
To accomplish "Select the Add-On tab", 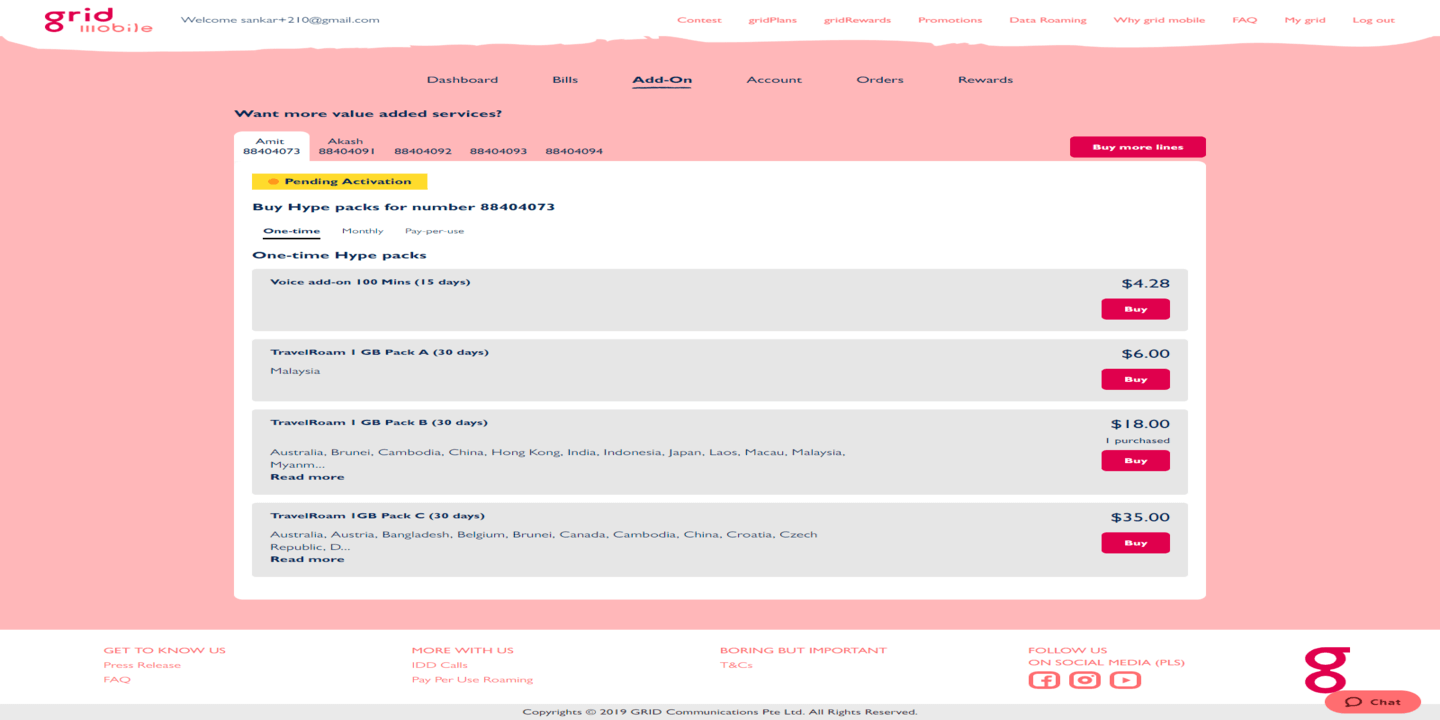I will point(662,80).
